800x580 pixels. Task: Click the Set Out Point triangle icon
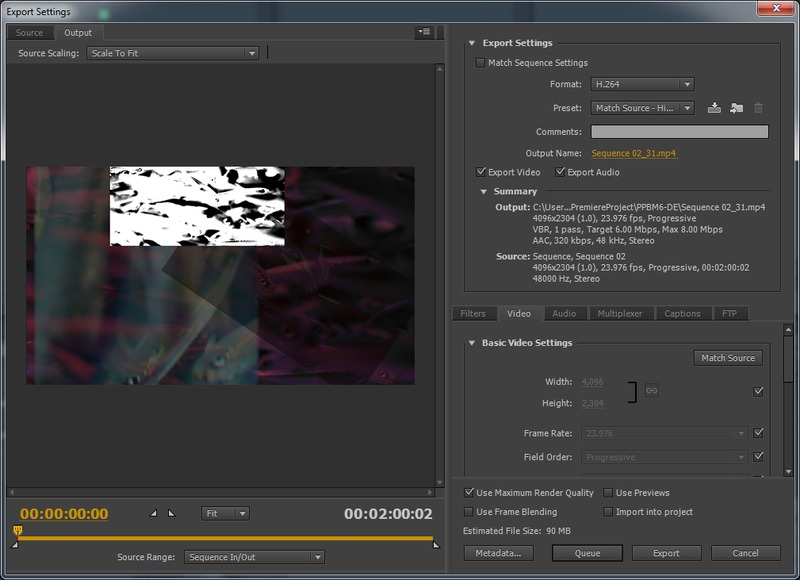(x=171, y=514)
